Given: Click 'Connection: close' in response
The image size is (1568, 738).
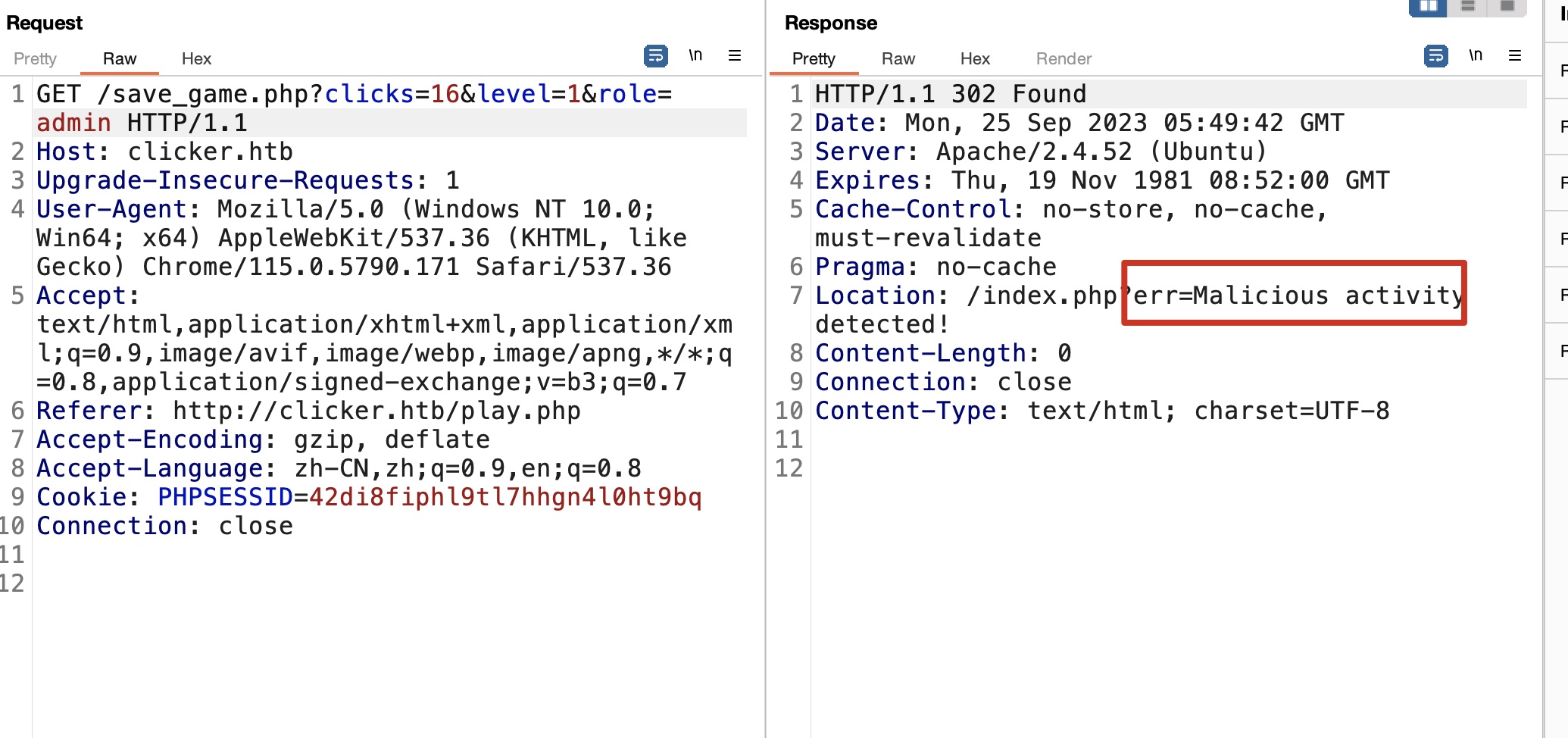Looking at the screenshot, I should click(943, 382).
